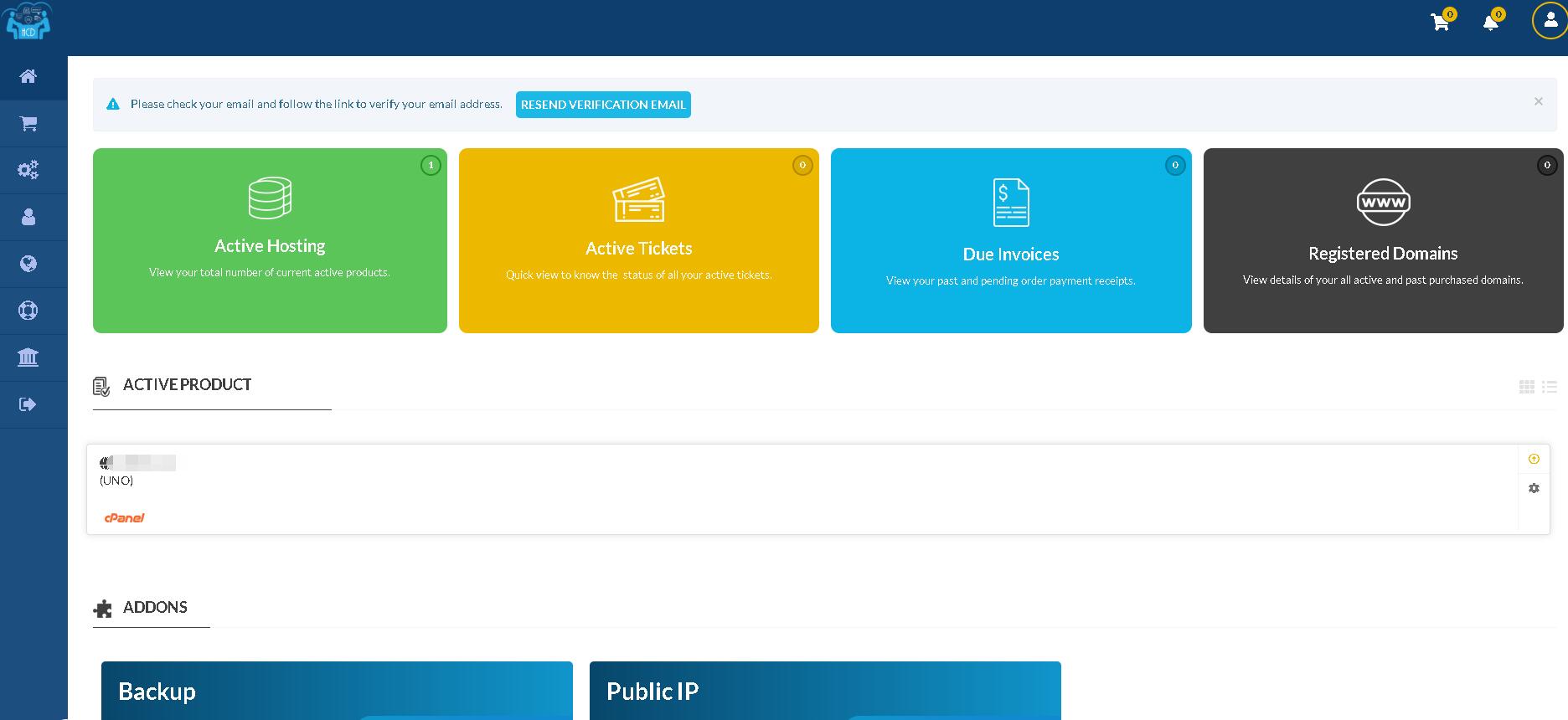Open the billing bank sidebar icon
The width and height of the screenshot is (1568, 720).
pos(28,358)
